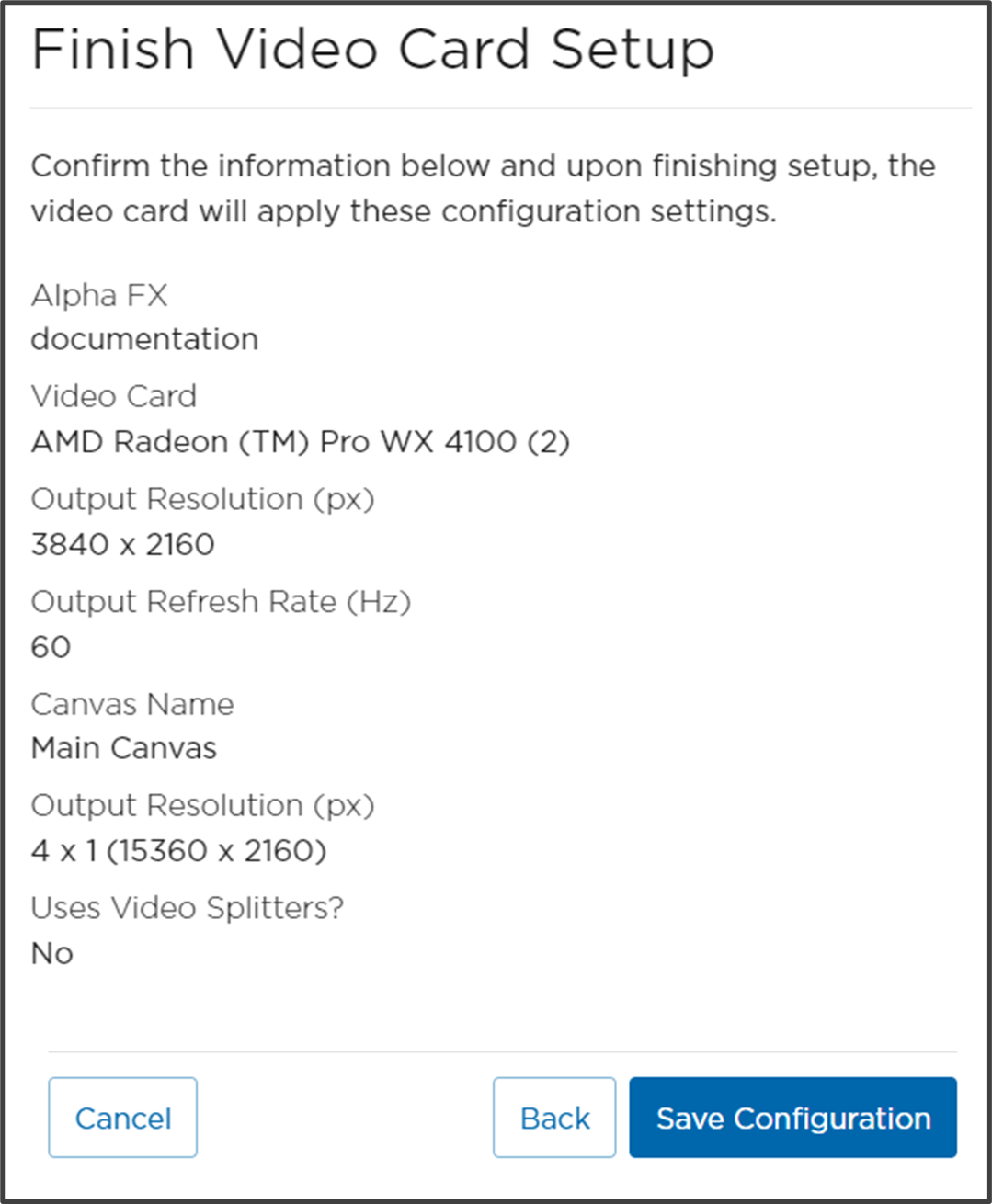
Task: Click the confirmation instructions paragraph
Action: (483, 188)
